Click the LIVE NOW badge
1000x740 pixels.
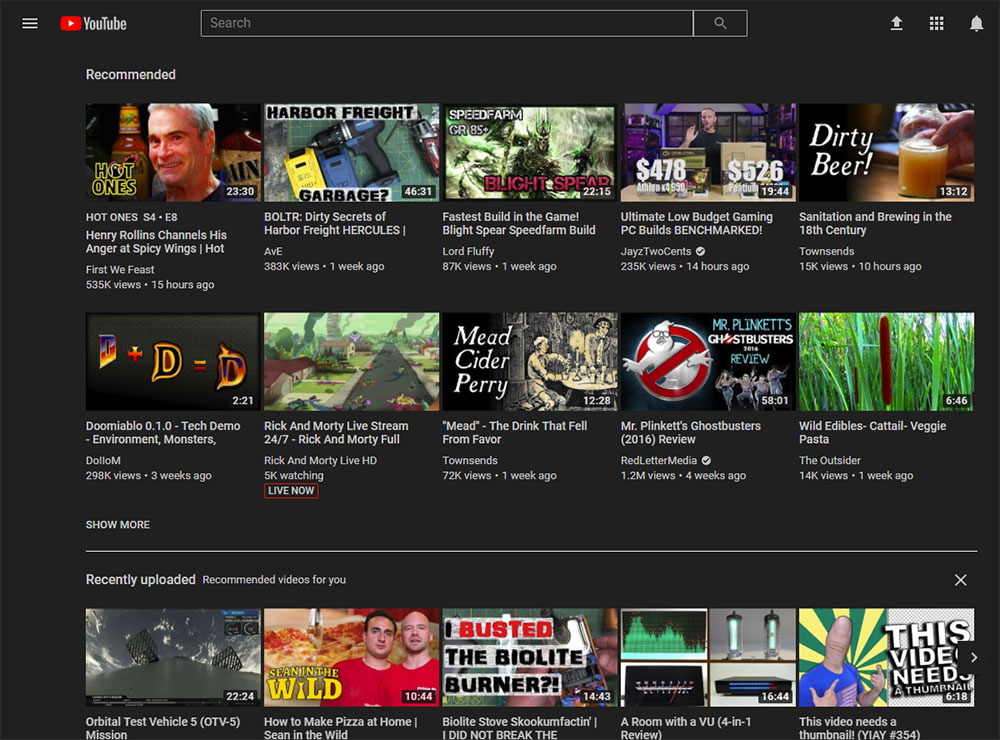point(291,491)
